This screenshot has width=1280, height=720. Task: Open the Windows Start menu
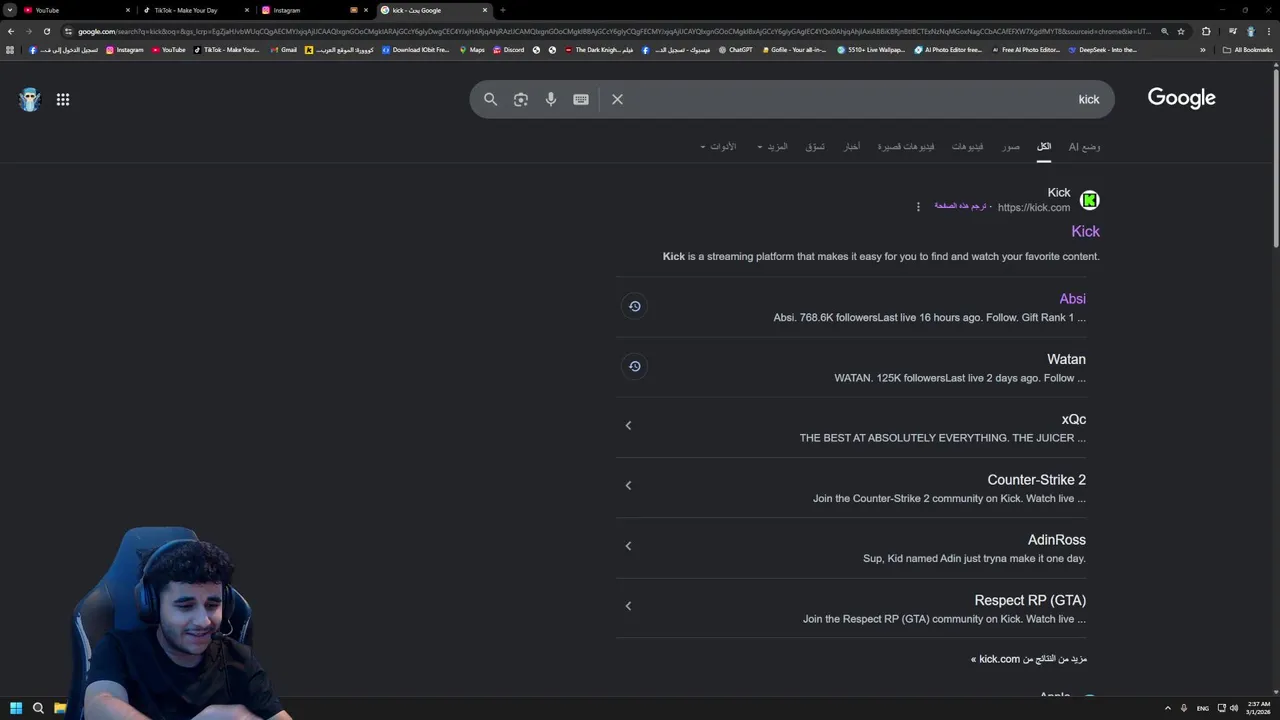tap(16, 708)
